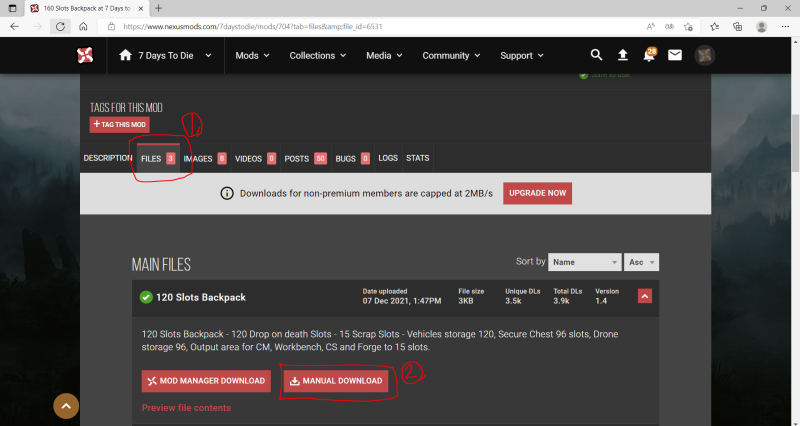Click the Unique DLs 3.5k value

click(x=513, y=301)
